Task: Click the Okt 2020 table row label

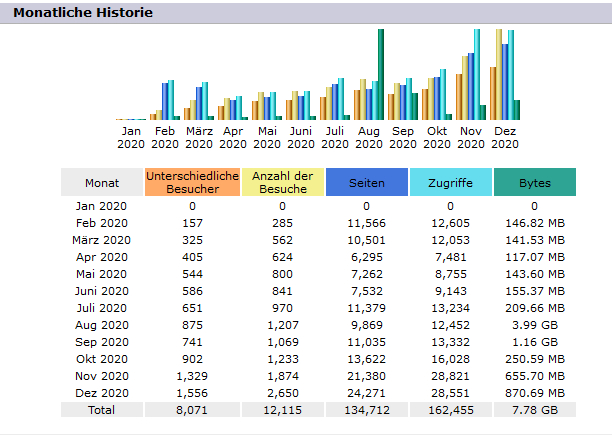Action: 103,358
